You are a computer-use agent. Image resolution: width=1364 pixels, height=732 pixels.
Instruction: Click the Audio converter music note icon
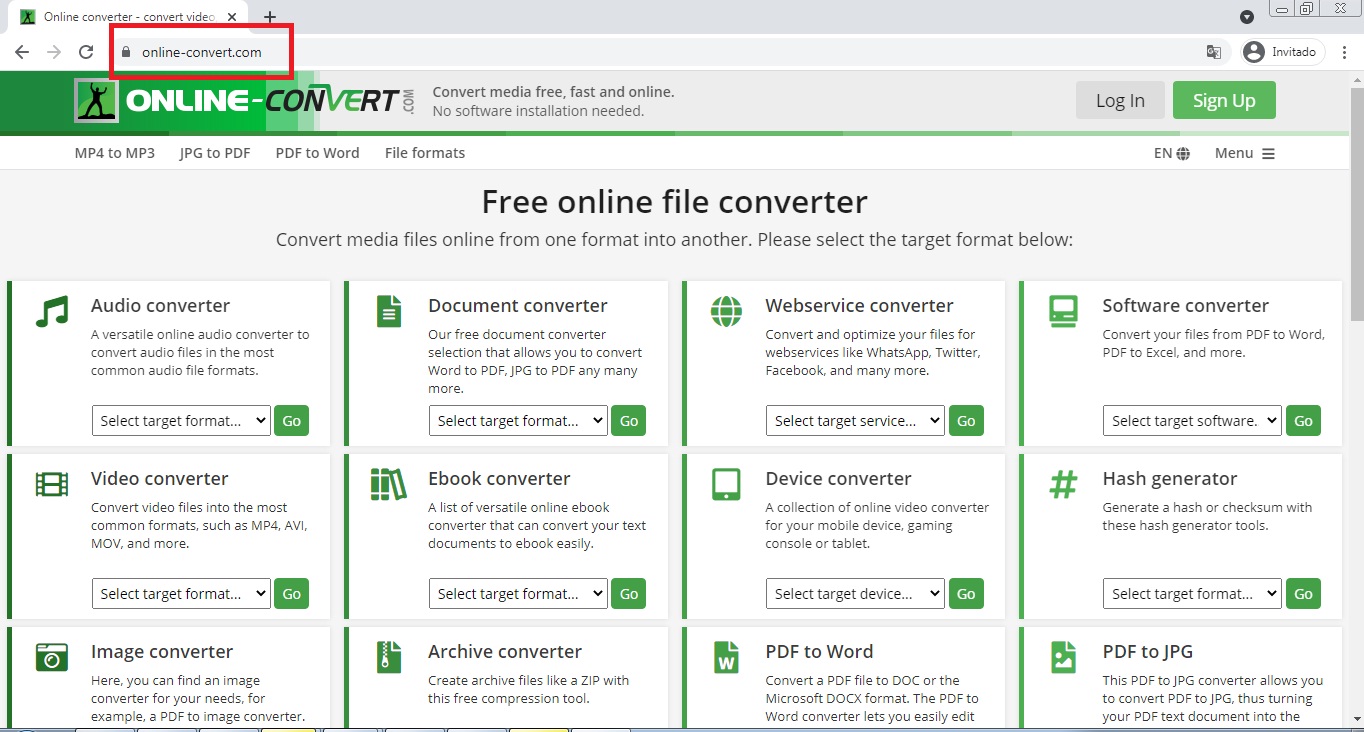coord(51,311)
